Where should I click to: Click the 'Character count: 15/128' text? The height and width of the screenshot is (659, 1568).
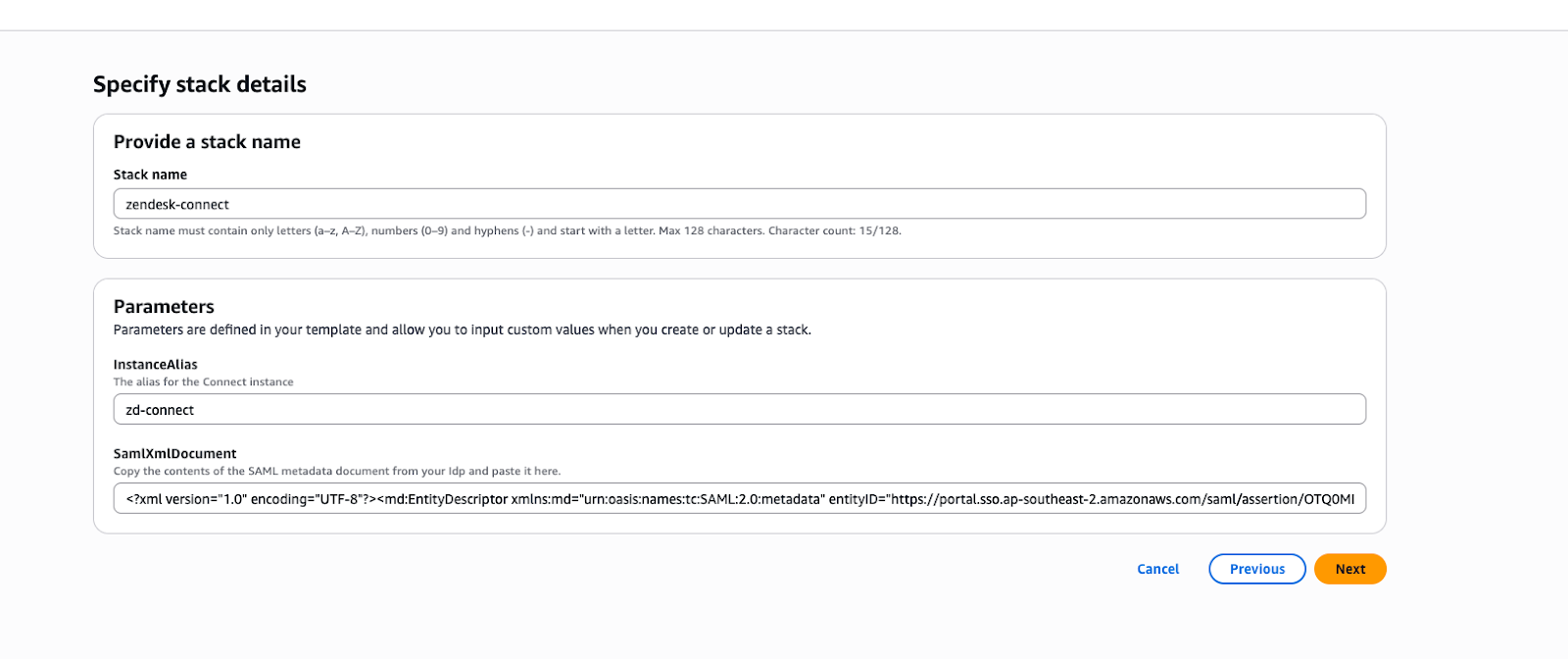[834, 231]
